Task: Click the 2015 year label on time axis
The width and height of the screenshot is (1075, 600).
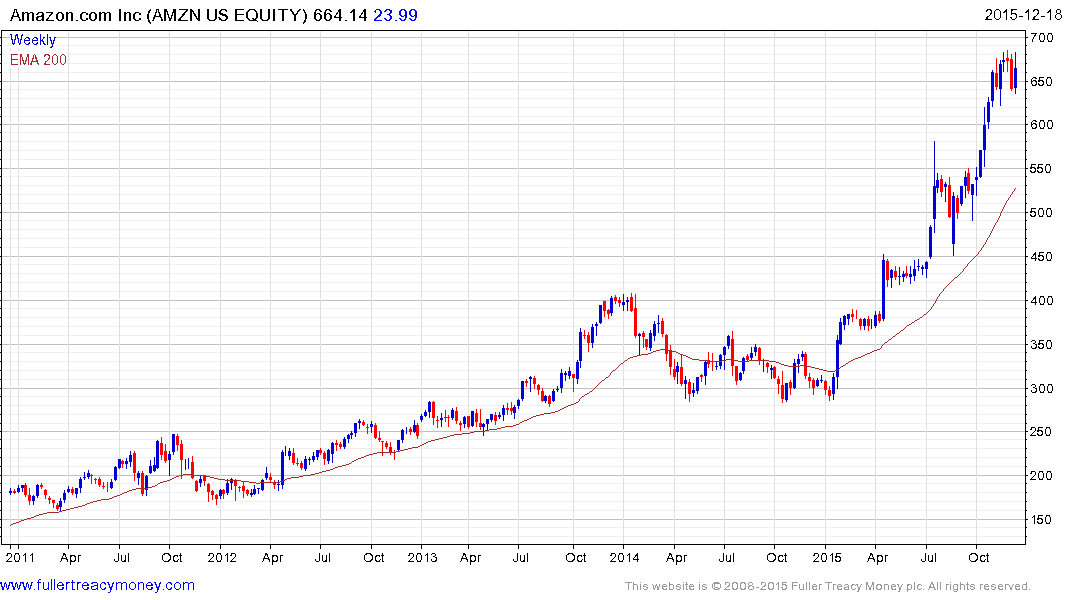Action: pyautogui.click(x=827, y=557)
